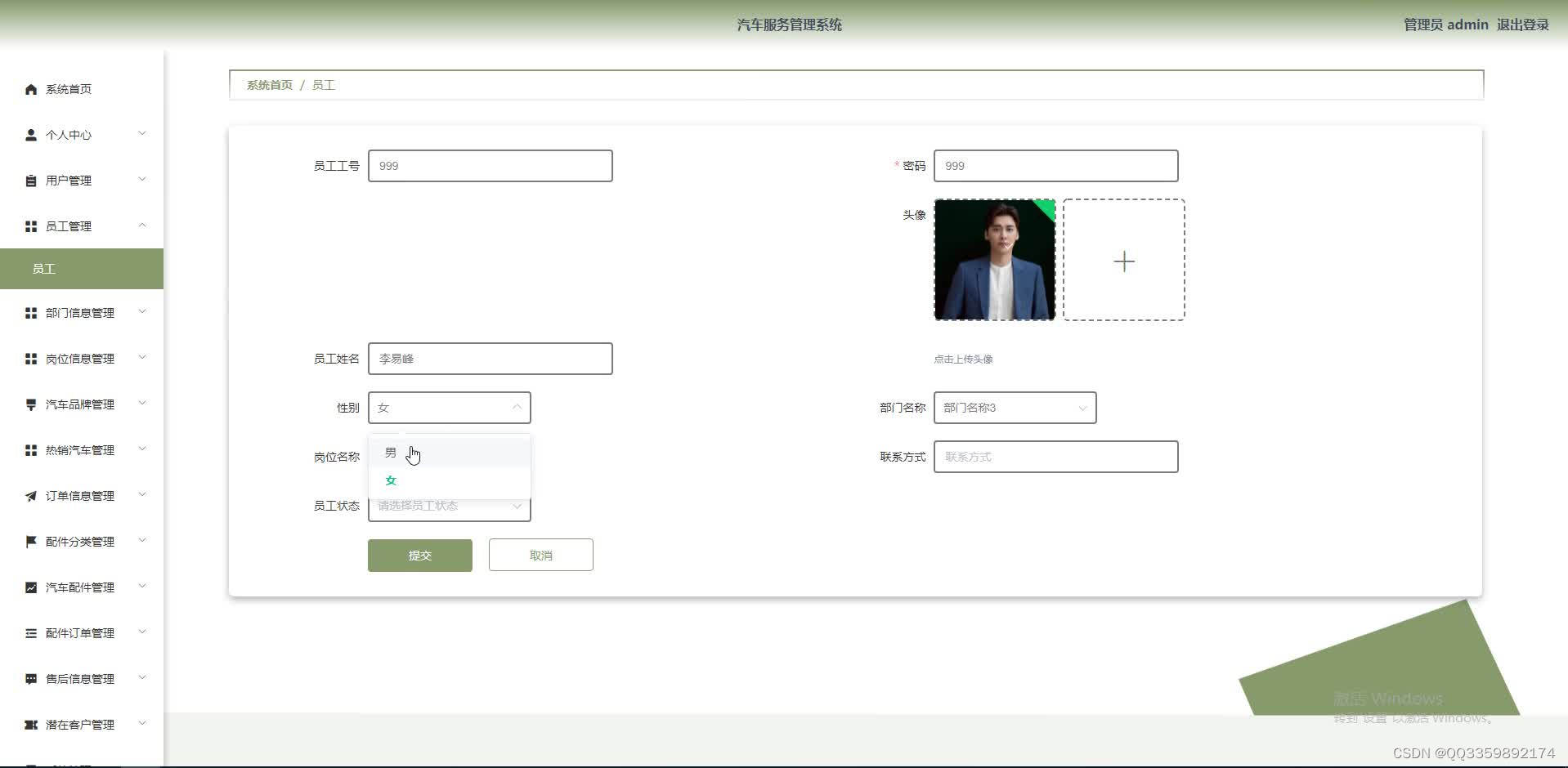Click the 联系方式 input field
Screen dimensions: 1568x768
point(1056,457)
